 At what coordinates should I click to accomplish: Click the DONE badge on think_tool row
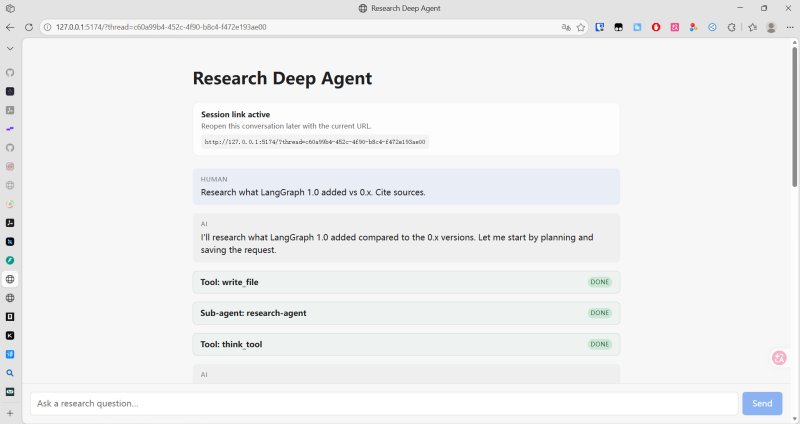[599, 344]
